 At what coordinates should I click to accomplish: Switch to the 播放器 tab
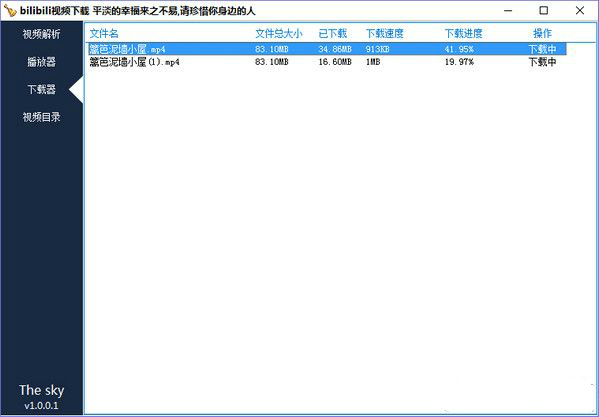pos(41,62)
